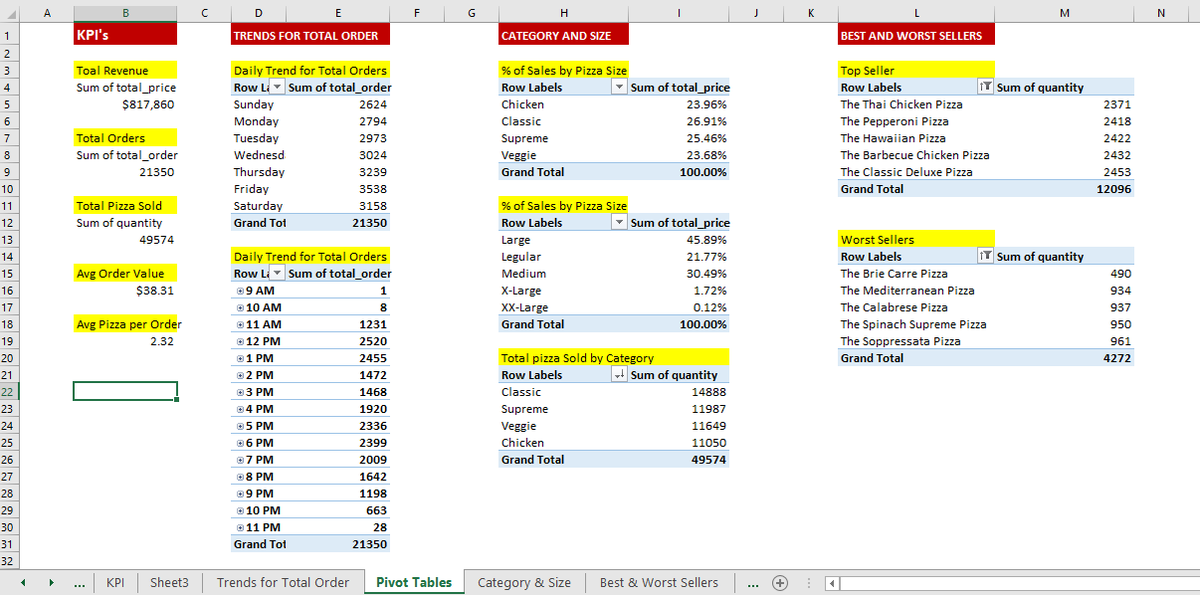Click the KPI's red header cell
1200x595 pixels.
click(125, 35)
